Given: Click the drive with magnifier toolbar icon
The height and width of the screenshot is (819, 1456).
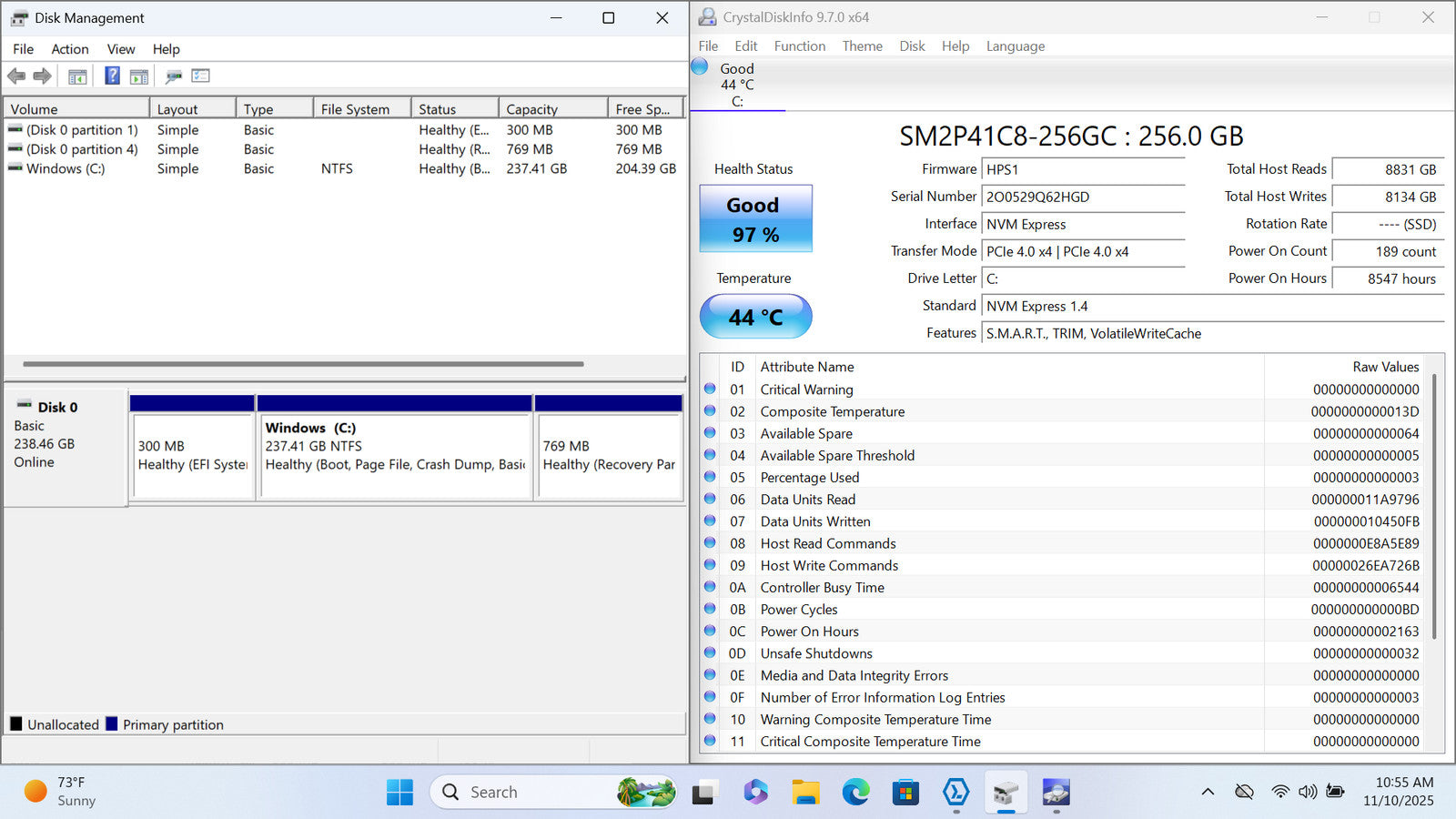Looking at the screenshot, I should pos(173,76).
